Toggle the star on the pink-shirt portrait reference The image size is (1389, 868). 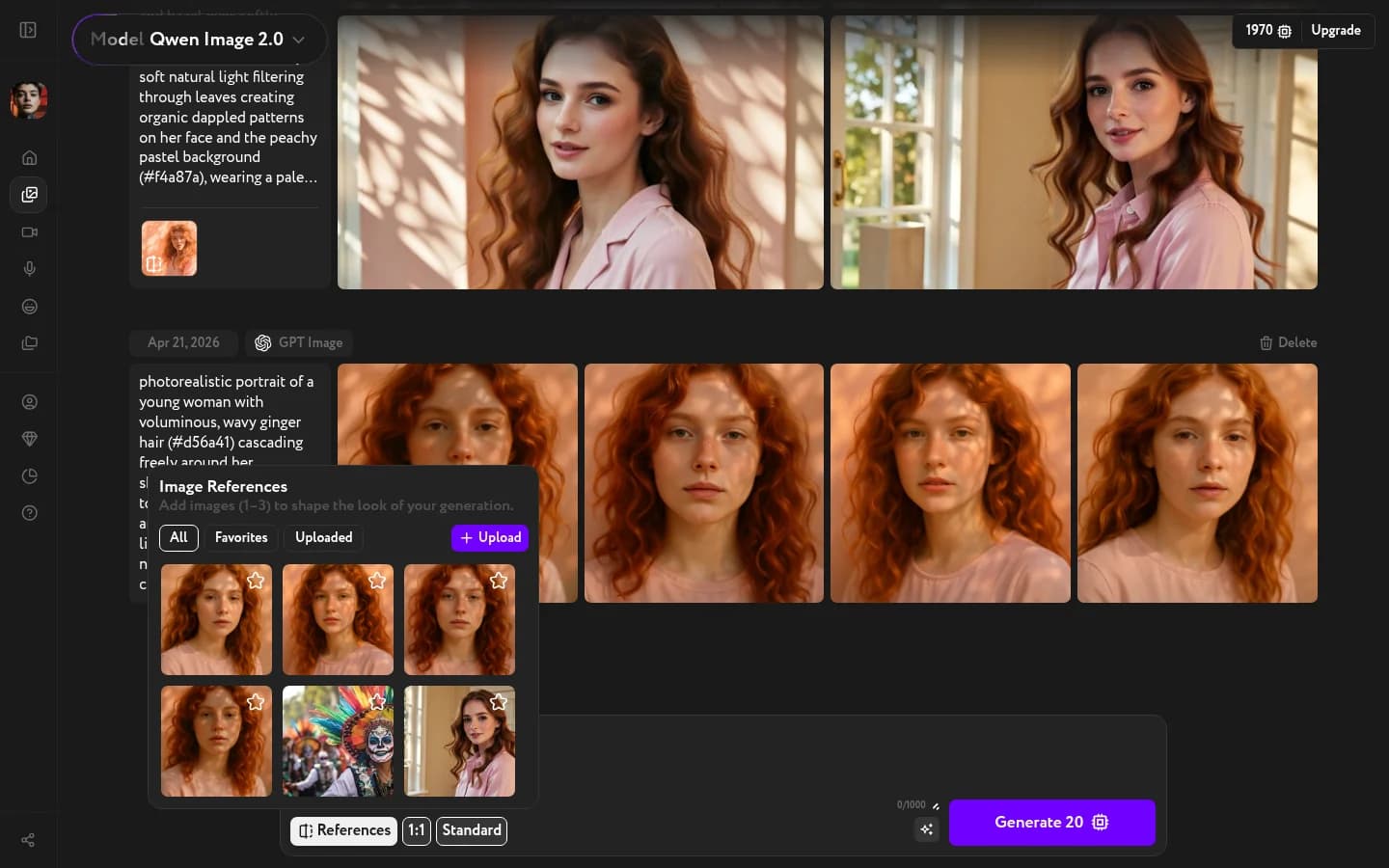coord(498,702)
